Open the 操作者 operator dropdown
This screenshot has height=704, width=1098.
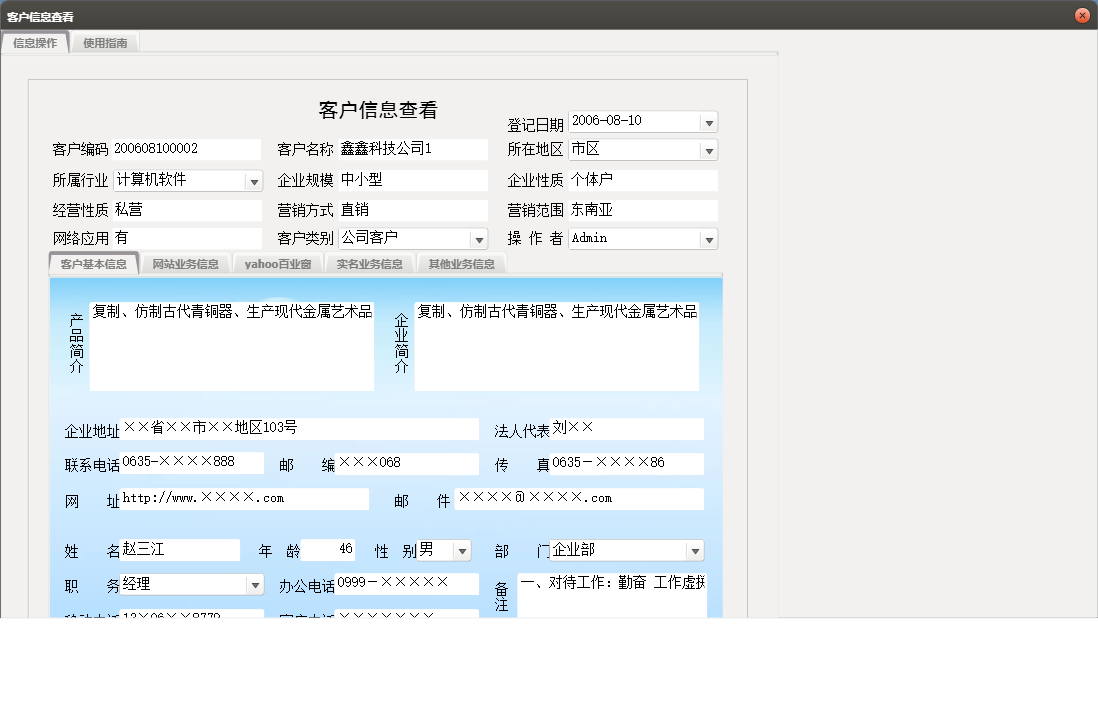[x=709, y=239]
